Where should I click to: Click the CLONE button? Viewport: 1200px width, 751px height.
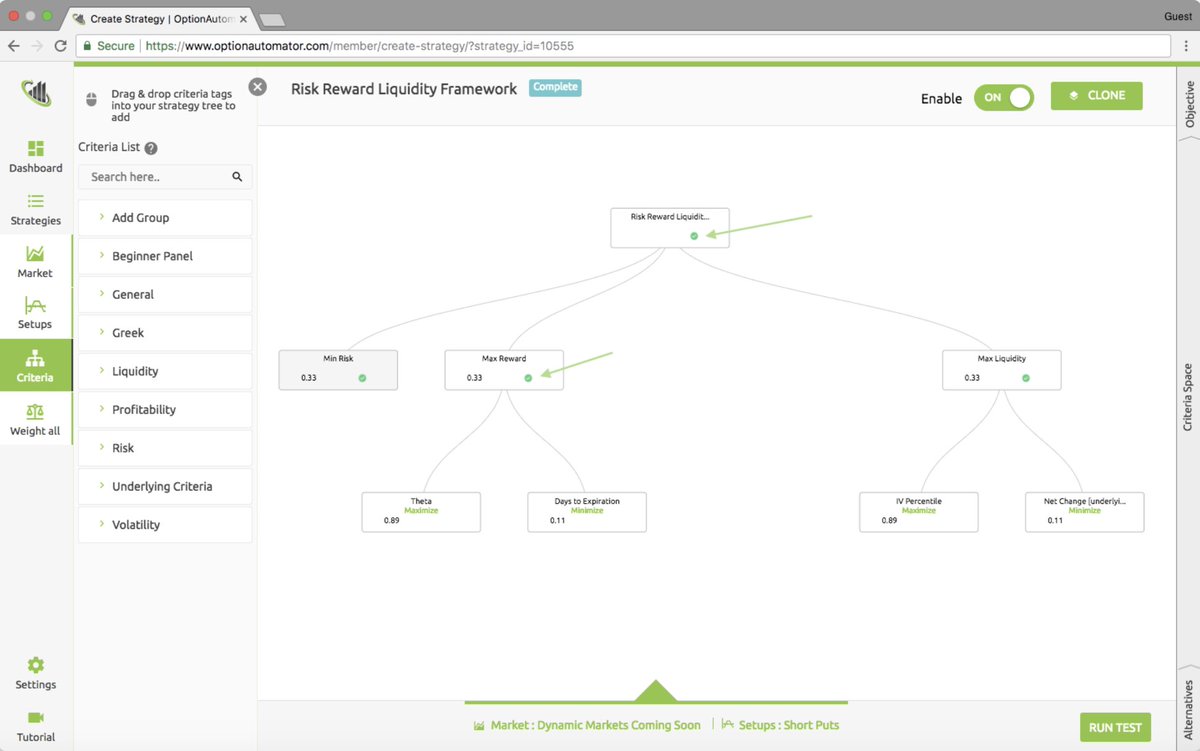pos(1096,96)
